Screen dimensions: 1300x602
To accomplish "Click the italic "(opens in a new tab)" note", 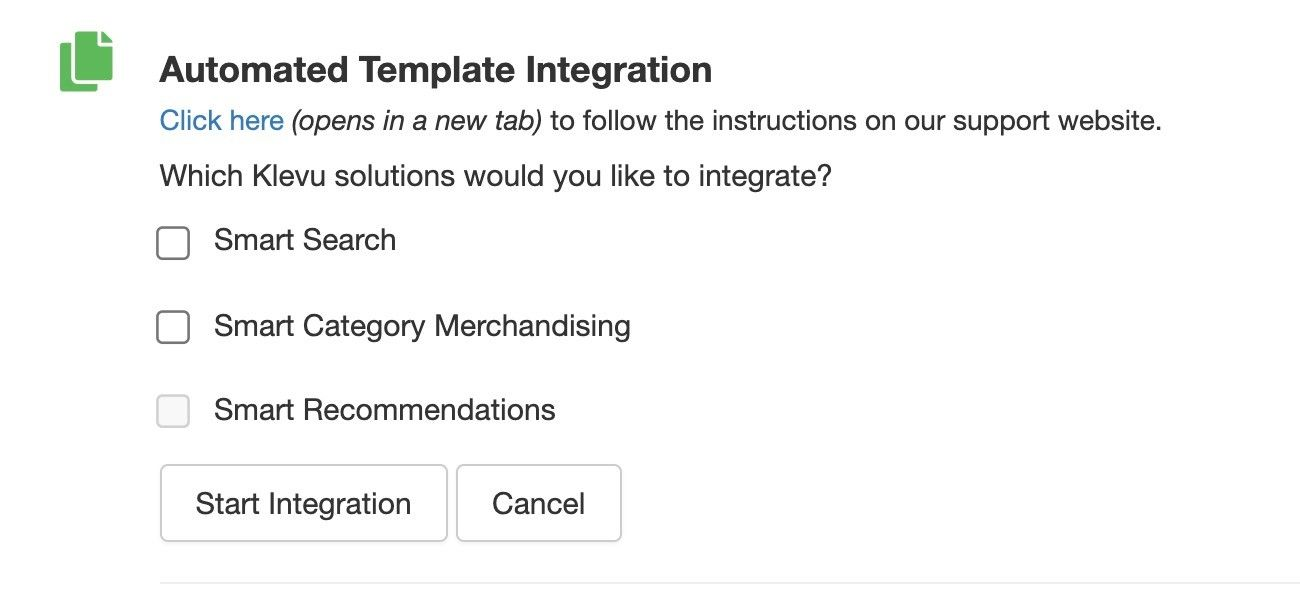I will coord(416,121).
